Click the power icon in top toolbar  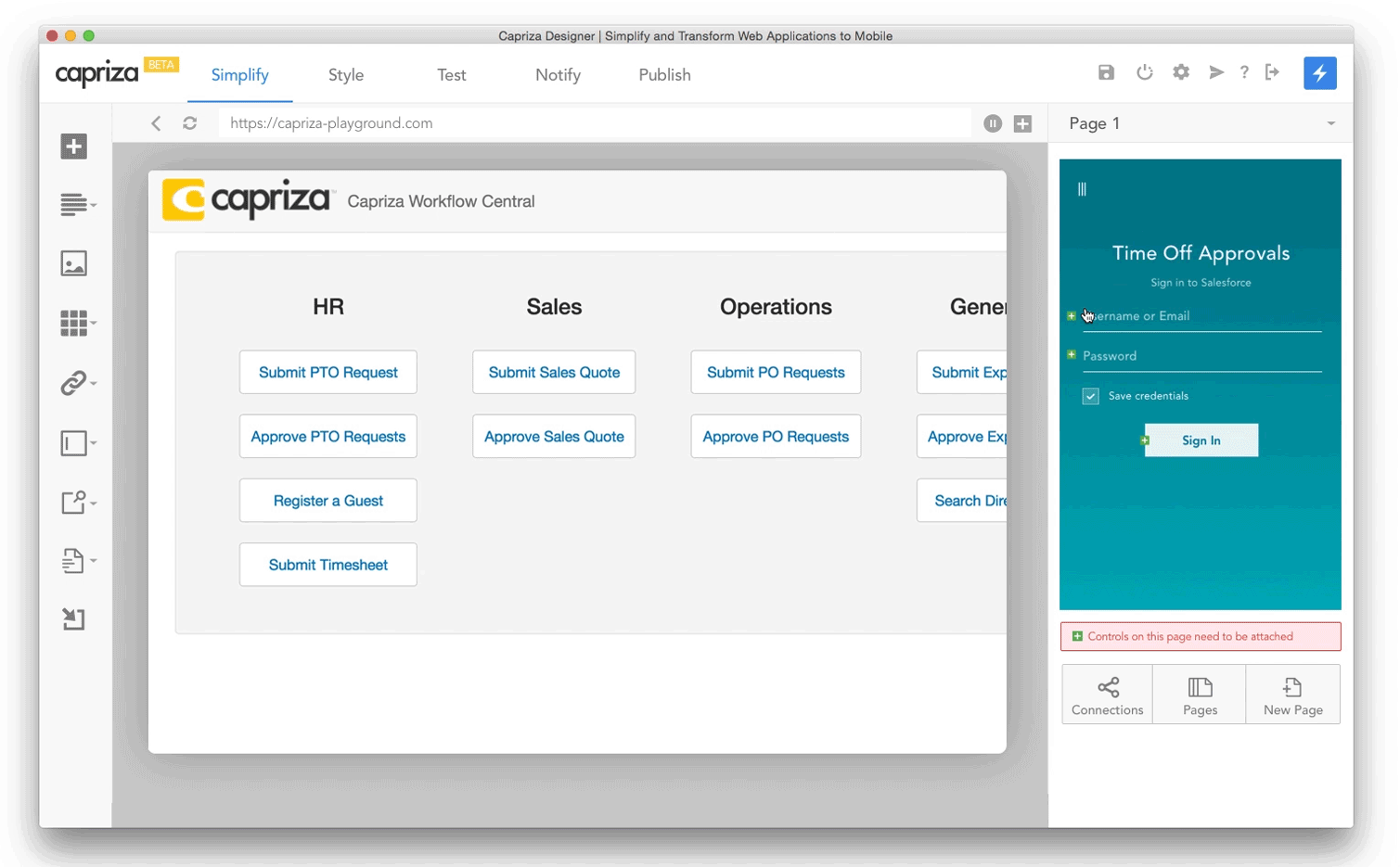pyautogui.click(x=1144, y=72)
